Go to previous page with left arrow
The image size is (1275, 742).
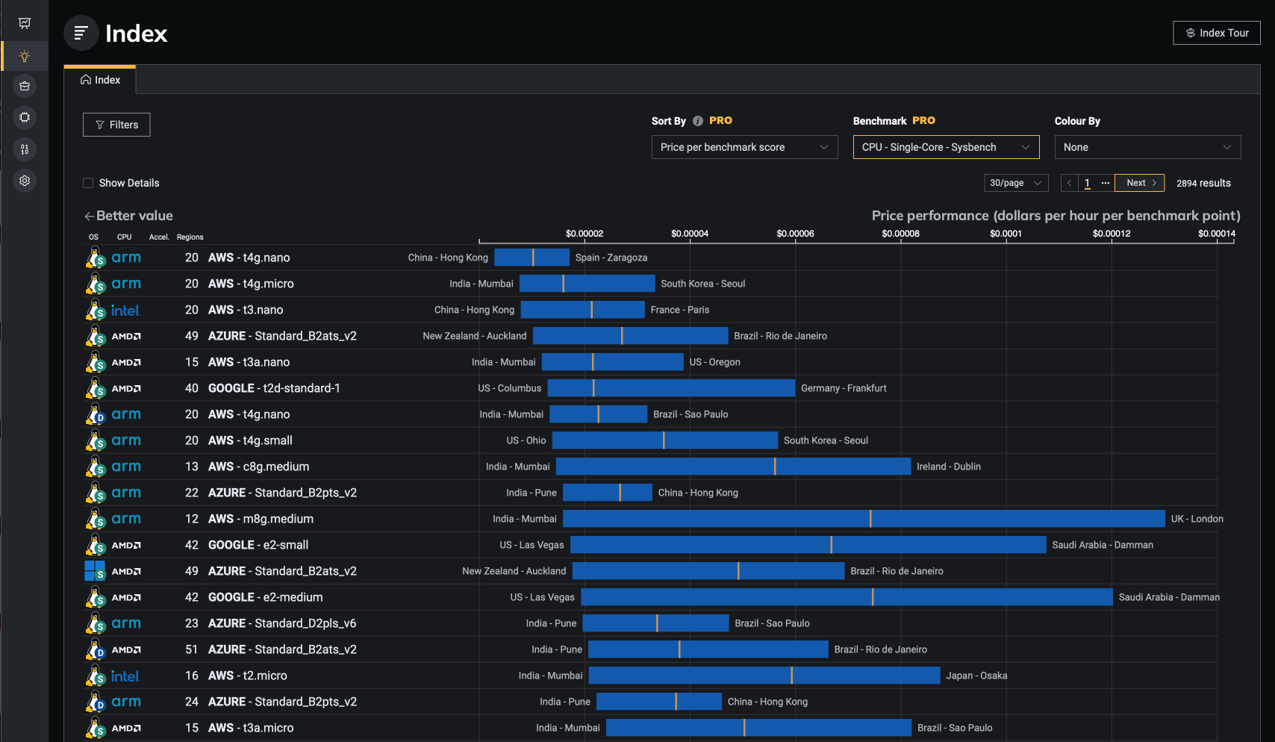[x=1069, y=183]
